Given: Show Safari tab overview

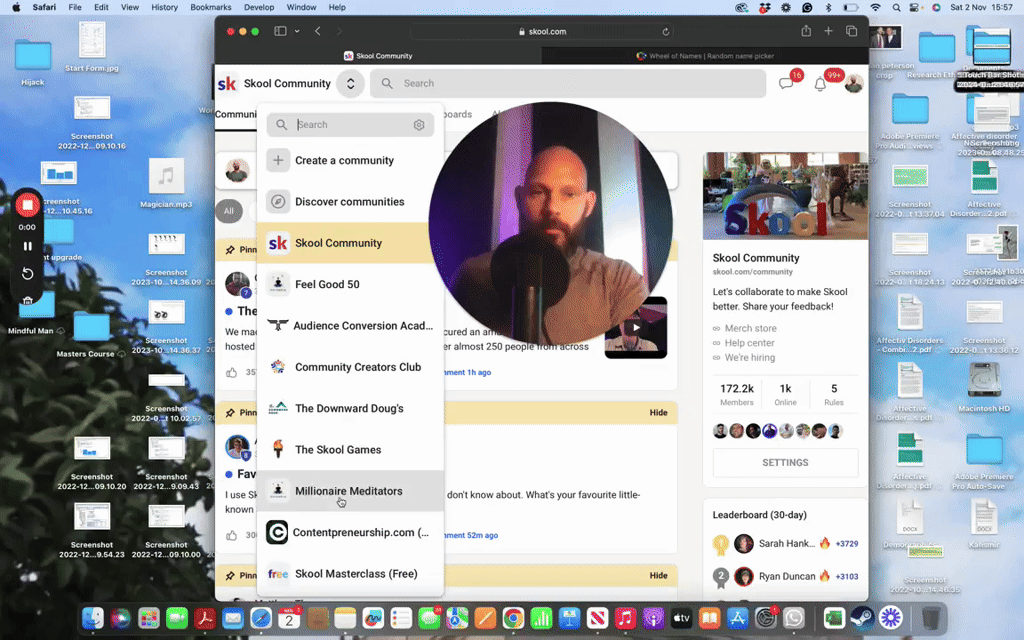Looking at the screenshot, I should (851, 31).
